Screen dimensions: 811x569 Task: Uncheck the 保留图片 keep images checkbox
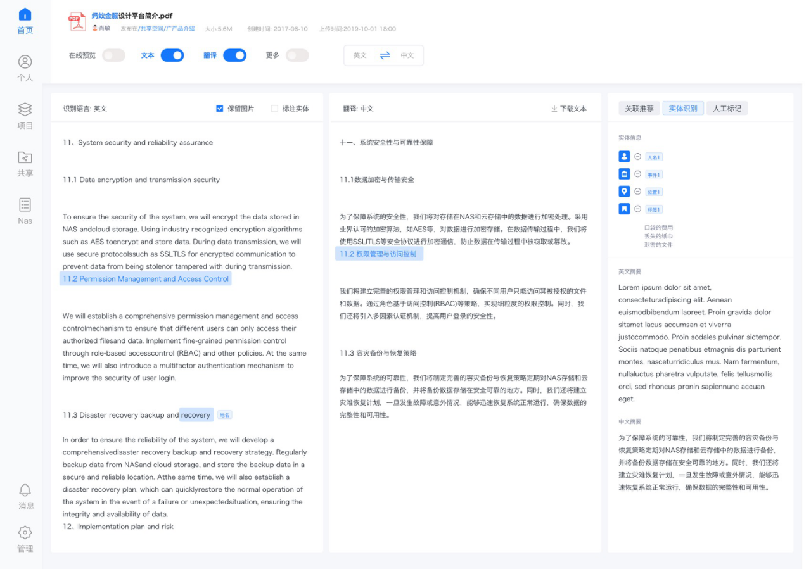tap(220, 109)
